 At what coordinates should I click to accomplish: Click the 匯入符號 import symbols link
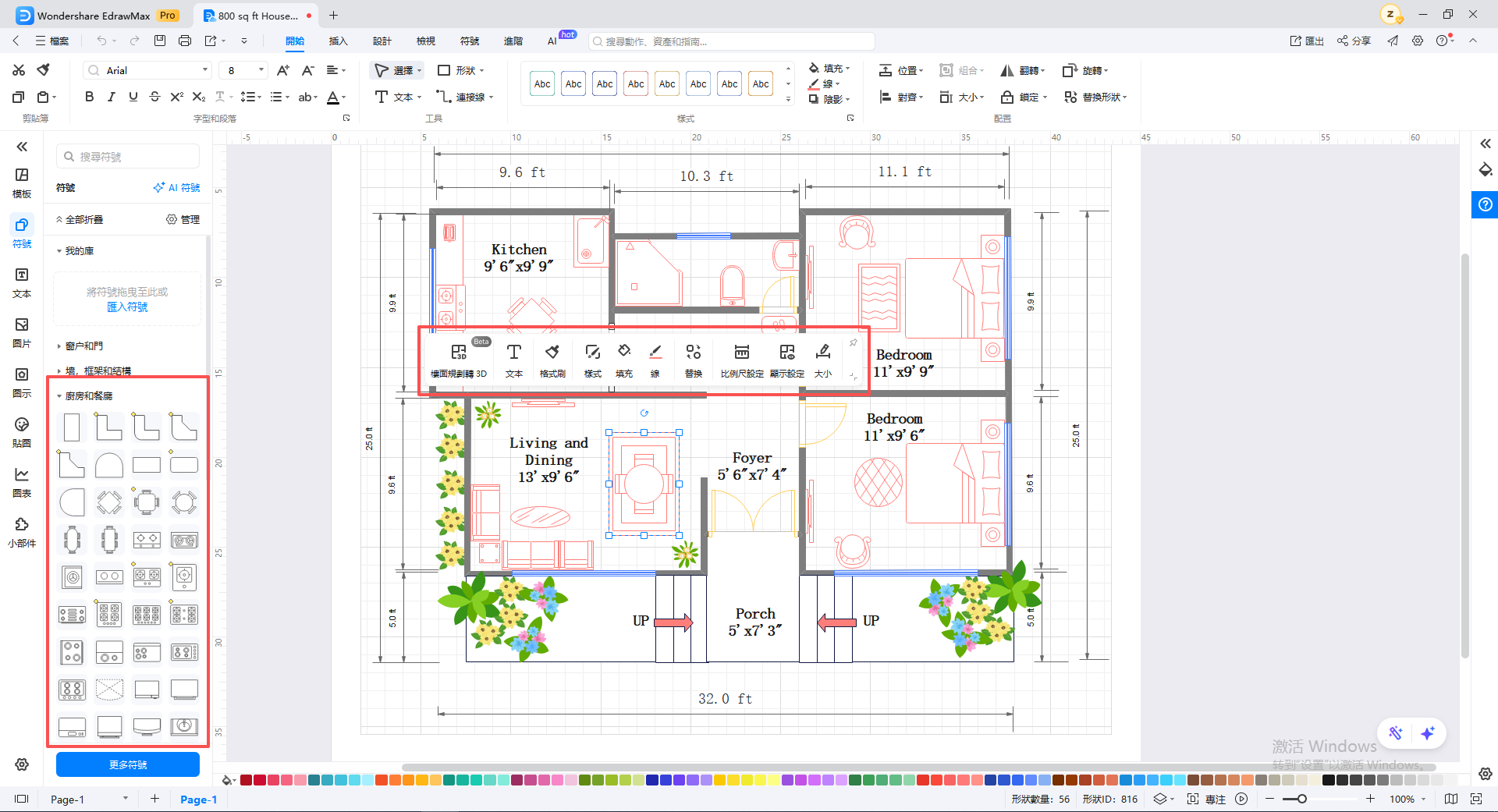click(127, 307)
